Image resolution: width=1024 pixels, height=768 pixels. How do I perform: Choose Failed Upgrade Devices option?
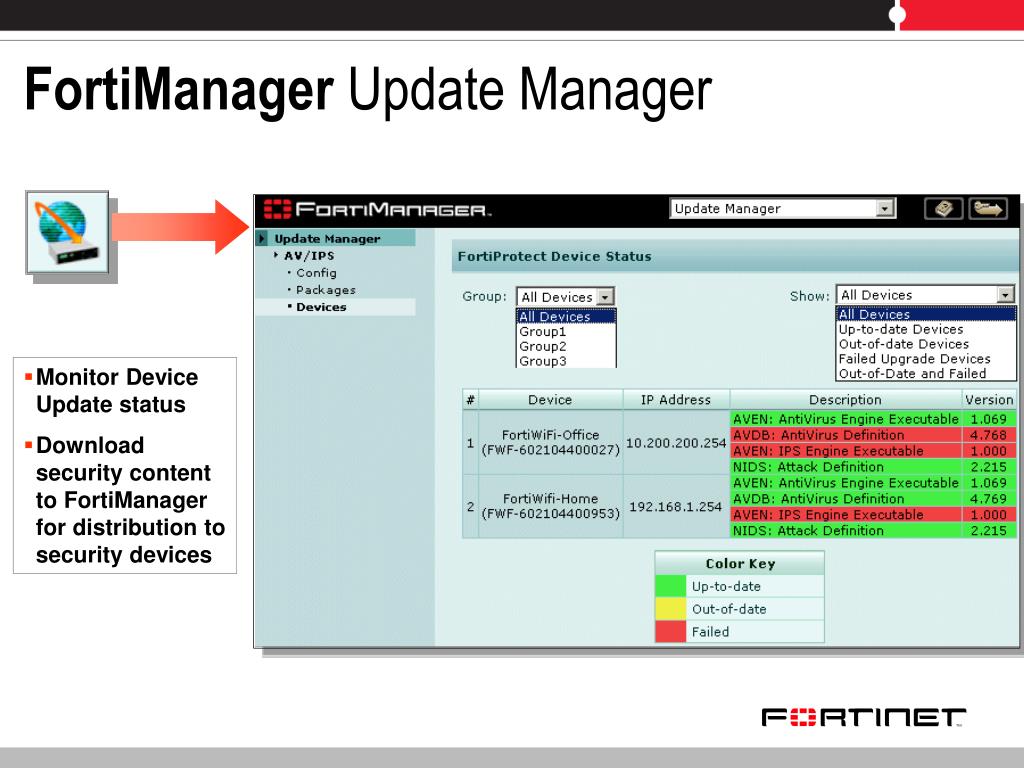926,359
